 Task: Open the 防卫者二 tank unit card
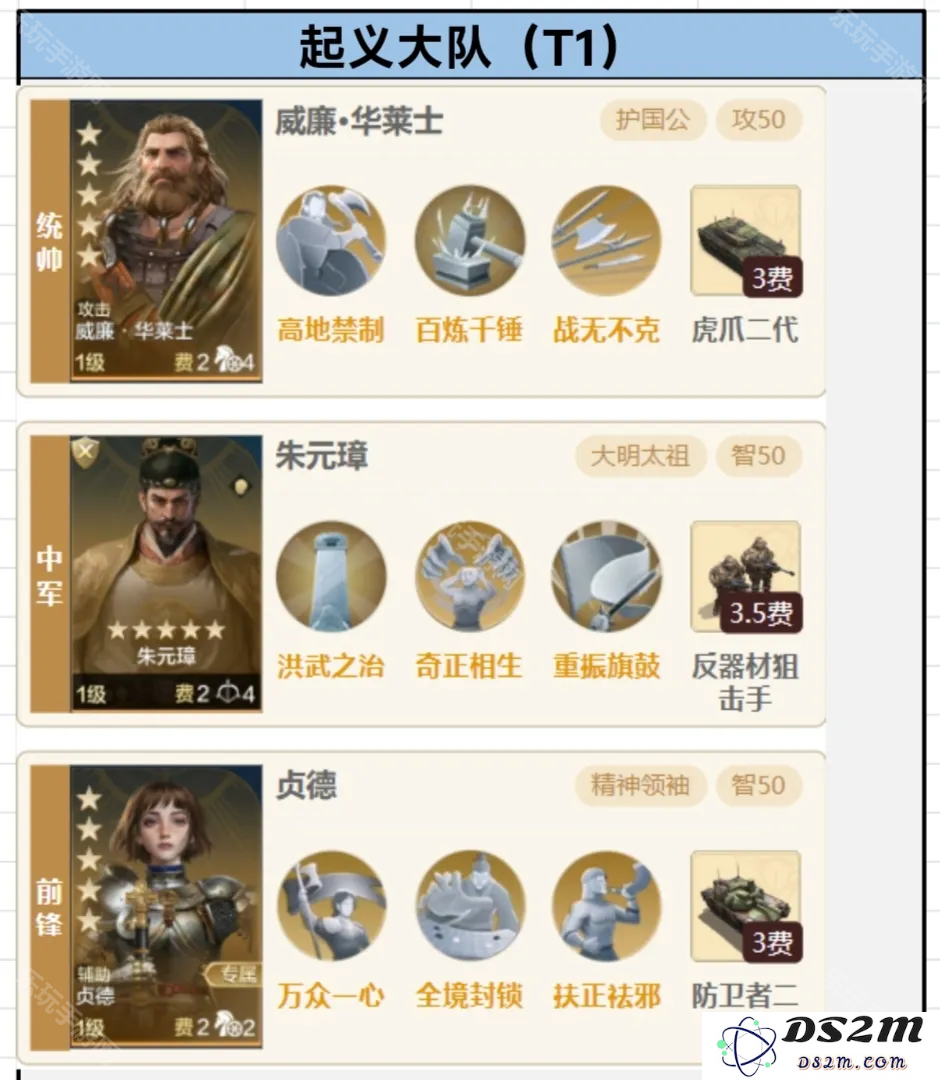pyautogui.click(x=746, y=906)
